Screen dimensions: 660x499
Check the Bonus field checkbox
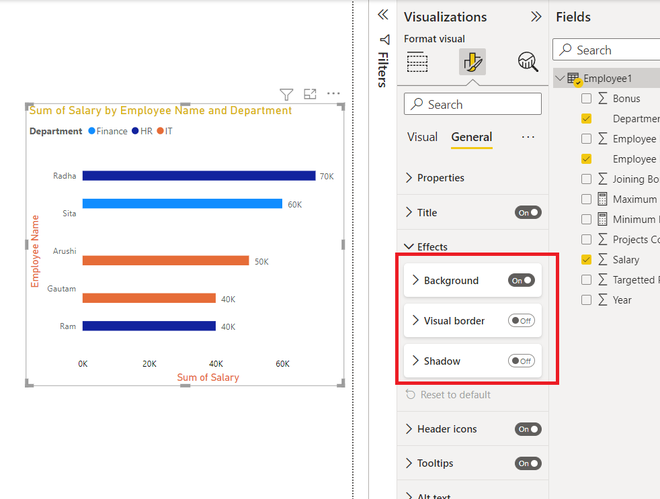(x=586, y=98)
